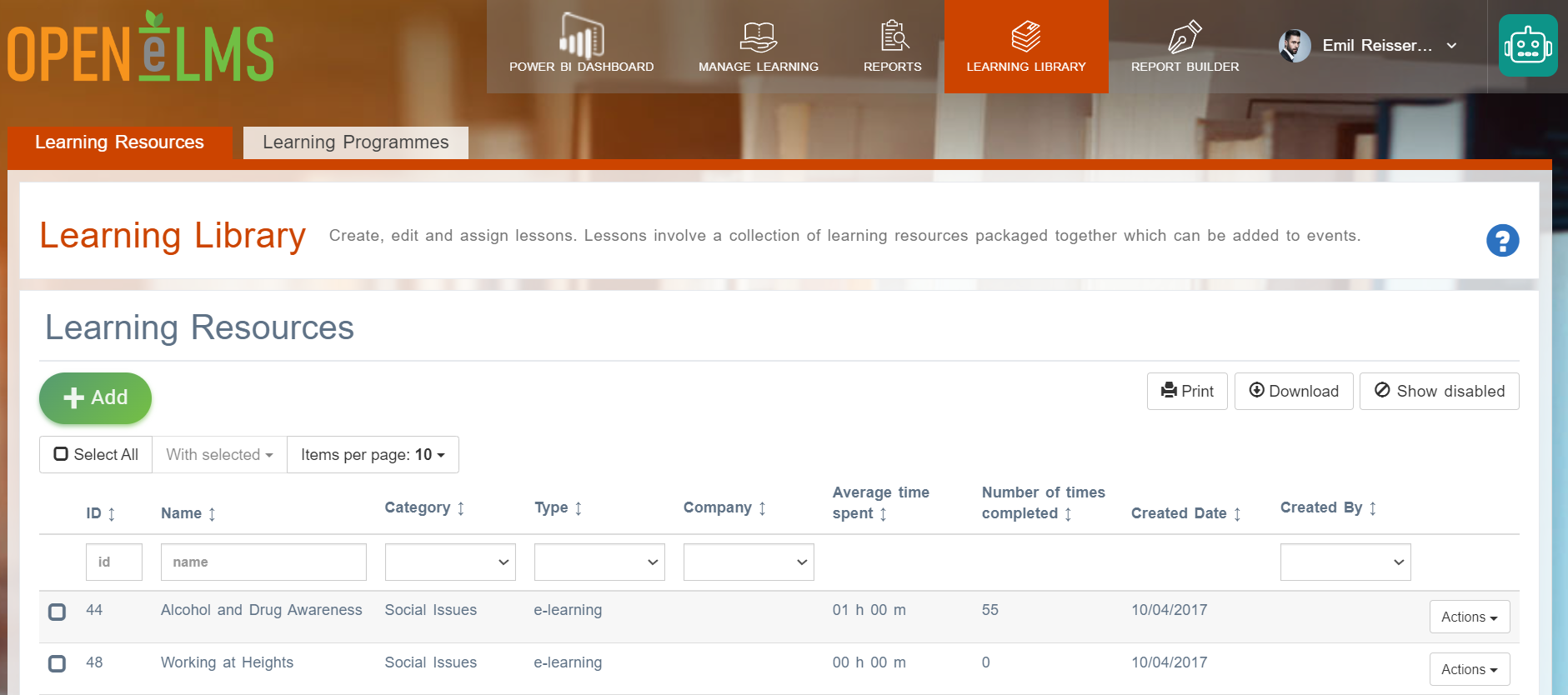Open Actions menu for Working at Heights
This screenshot has height=695, width=1568.
click(x=1469, y=669)
